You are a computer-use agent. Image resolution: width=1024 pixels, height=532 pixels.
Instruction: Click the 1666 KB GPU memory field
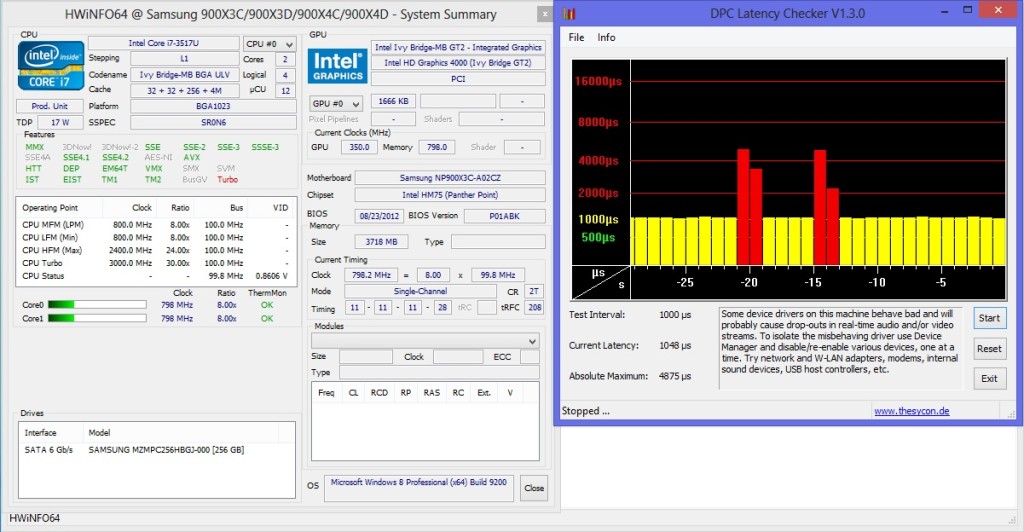click(393, 101)
